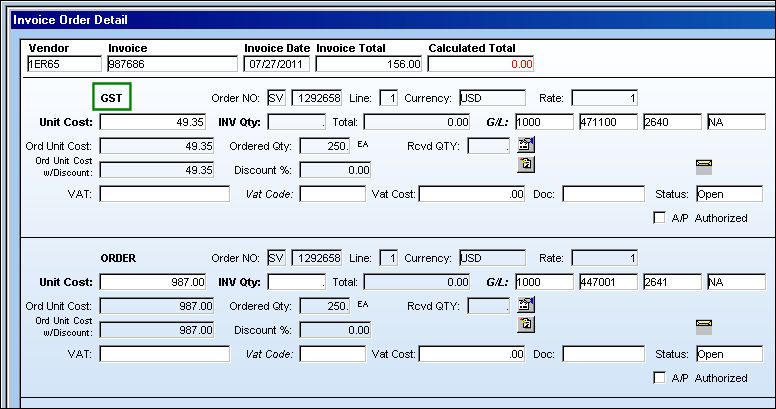Click the GST G/L field 2640
This screenshot has width=776, height=409.
pos(672,122)
